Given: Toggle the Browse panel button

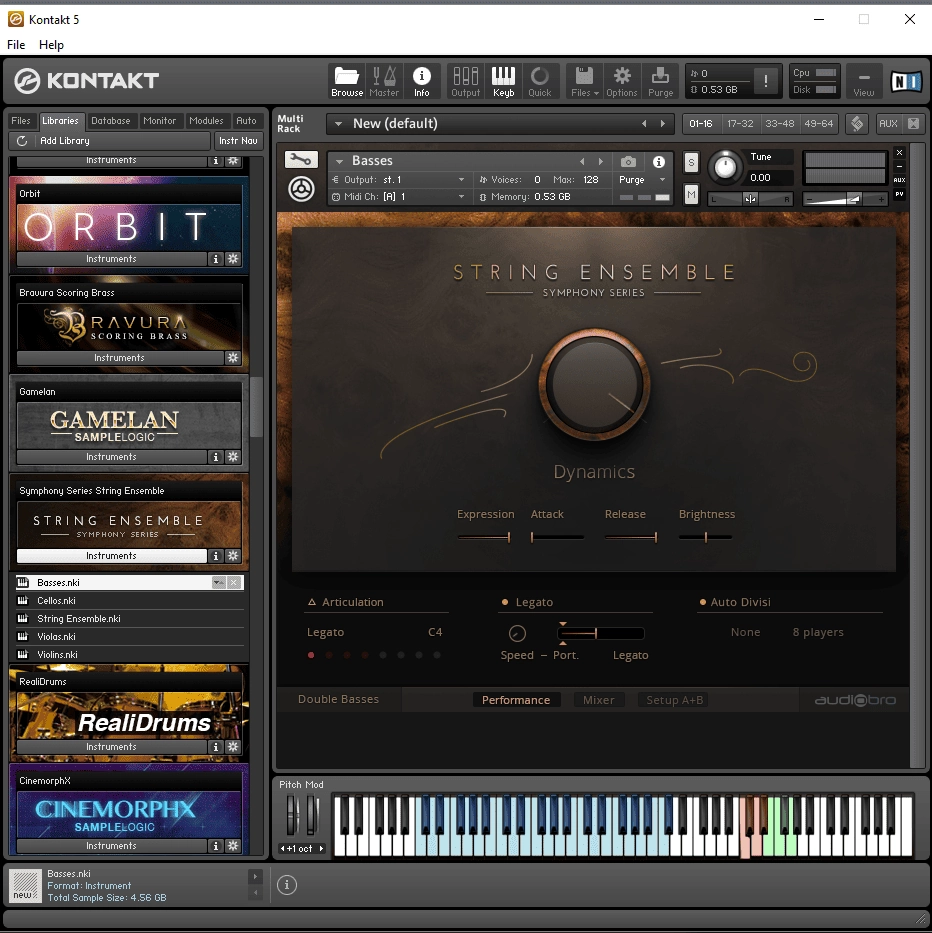Looking at the screenshot, I should [x=347, y=81].
